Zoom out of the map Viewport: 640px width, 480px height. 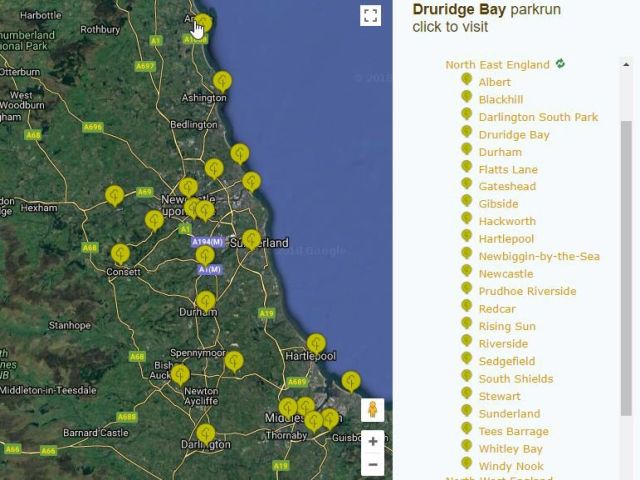pyautogui.click(x=373, y=464)
